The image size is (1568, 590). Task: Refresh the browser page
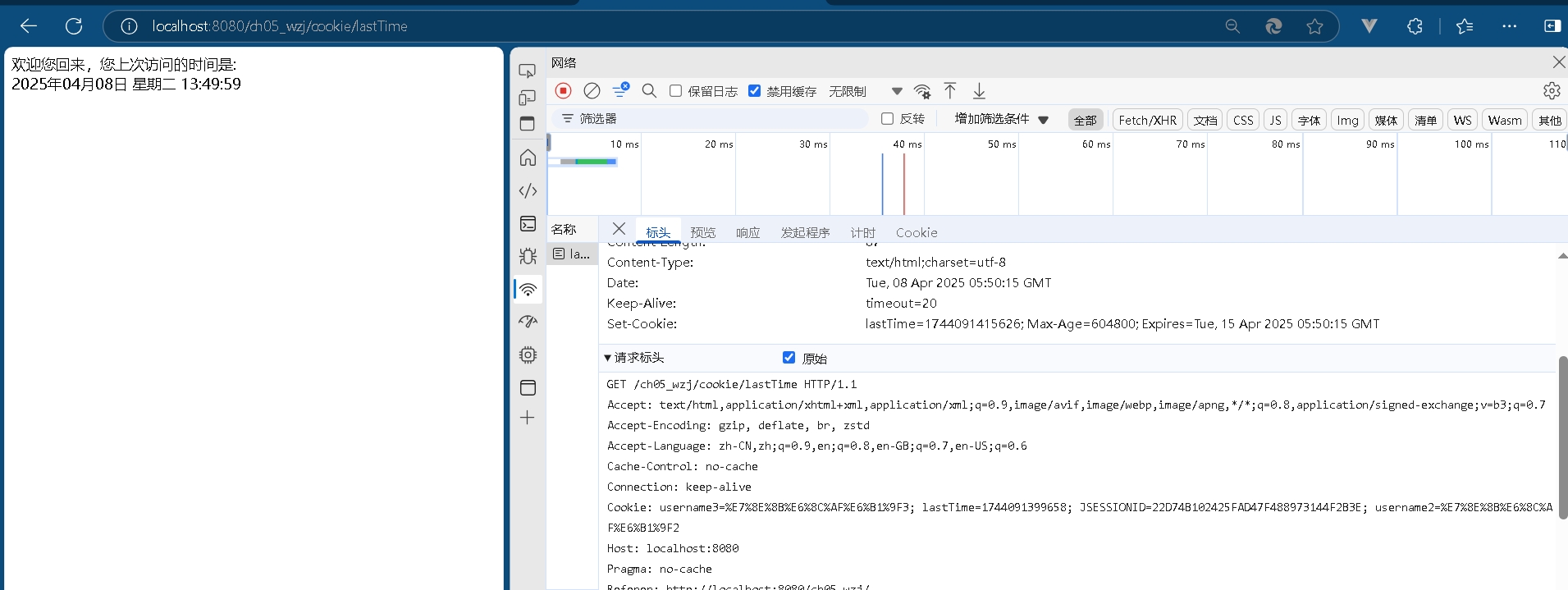(74, 26)
